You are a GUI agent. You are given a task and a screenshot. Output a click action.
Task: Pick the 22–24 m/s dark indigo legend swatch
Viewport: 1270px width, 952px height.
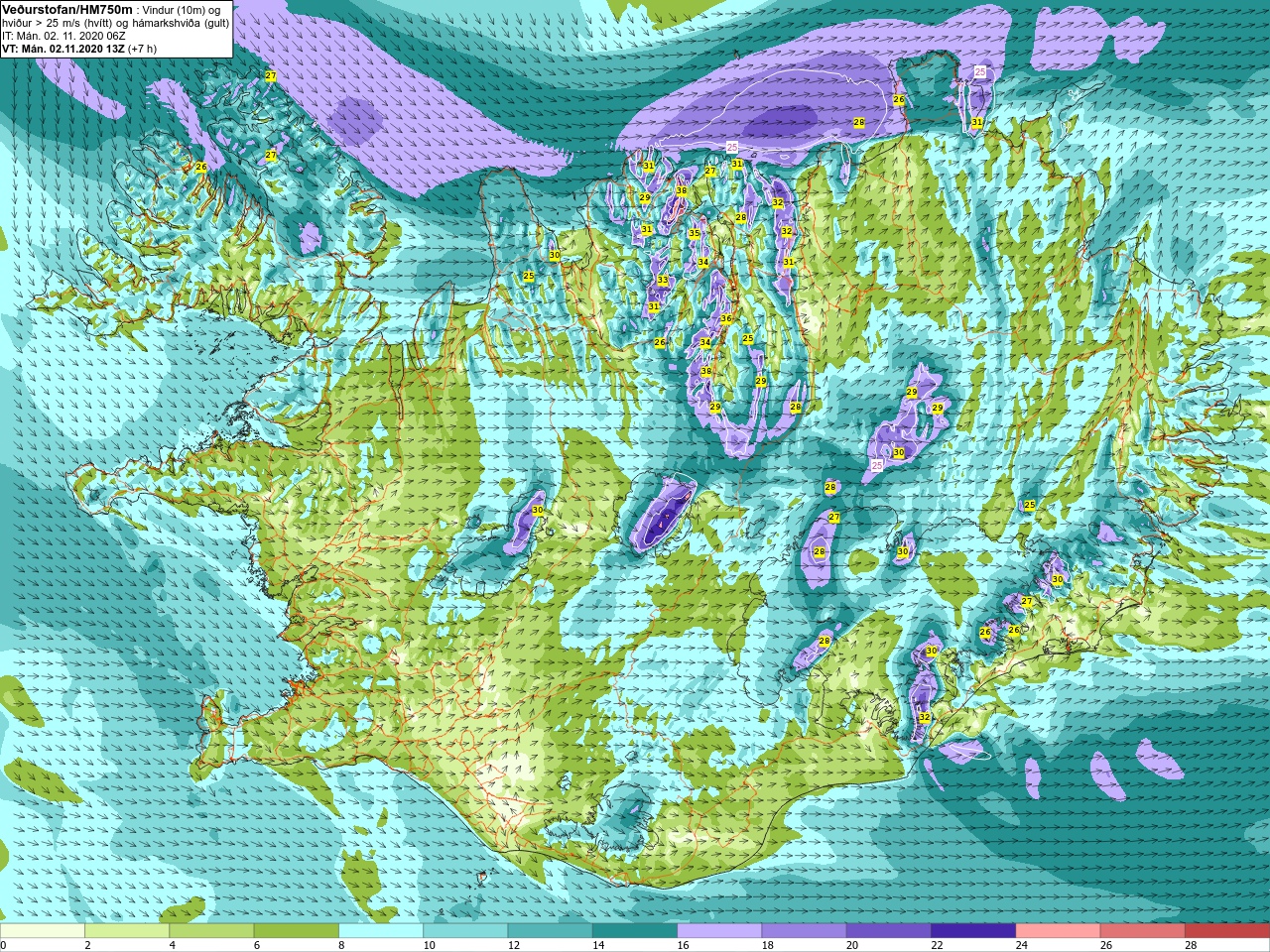[x=973, y=931]
